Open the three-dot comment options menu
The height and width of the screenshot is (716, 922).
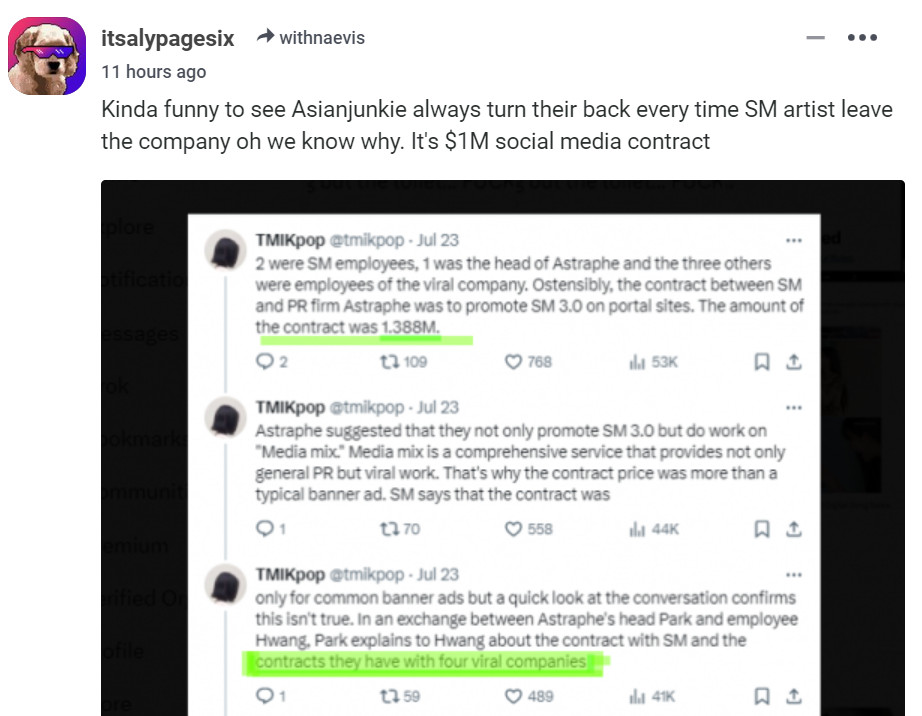pyautogui.click(x=863, y=38)
